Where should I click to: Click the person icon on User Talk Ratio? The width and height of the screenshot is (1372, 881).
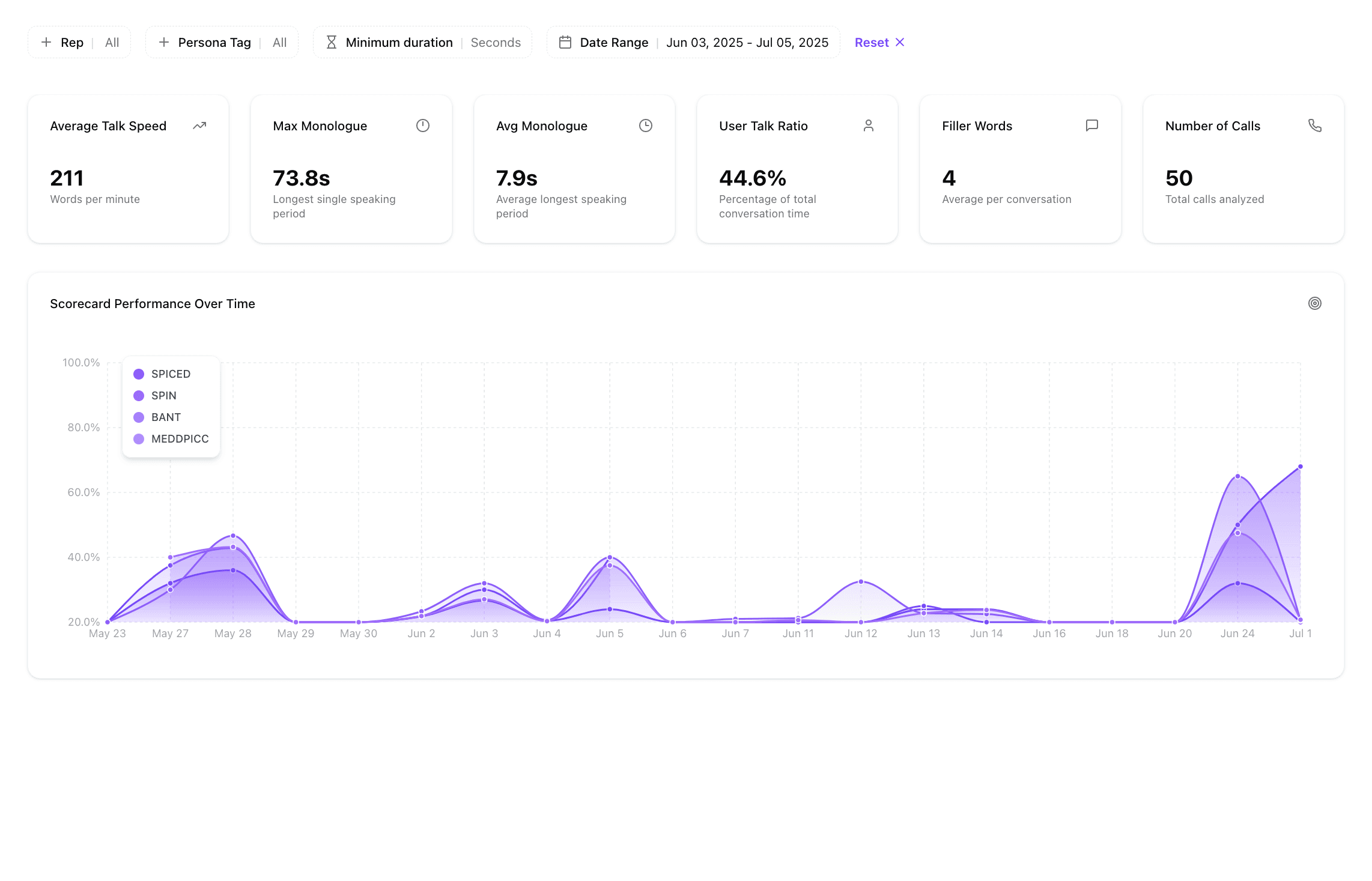pos(869,126)
